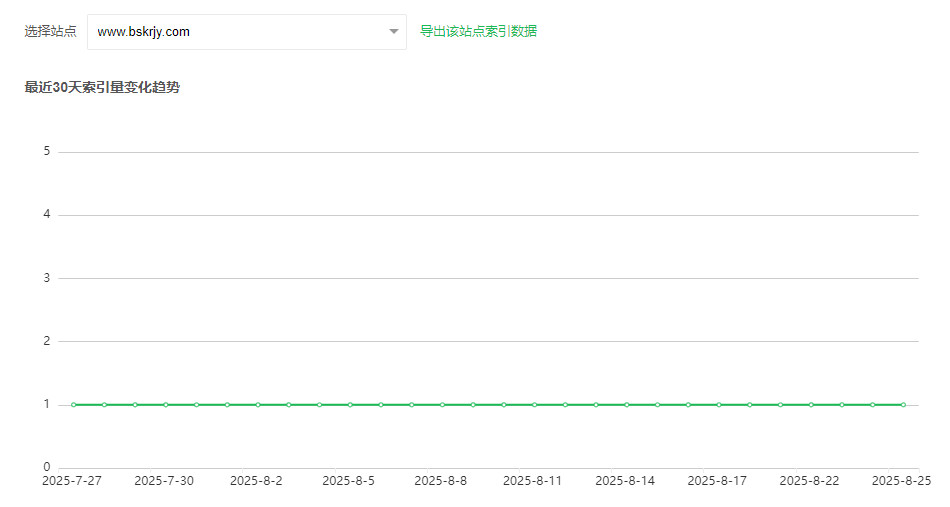The height and width of the screenshot is (507, 950).
Task: Open the site selection dropdown arrow
Action: tap(393, 32)
